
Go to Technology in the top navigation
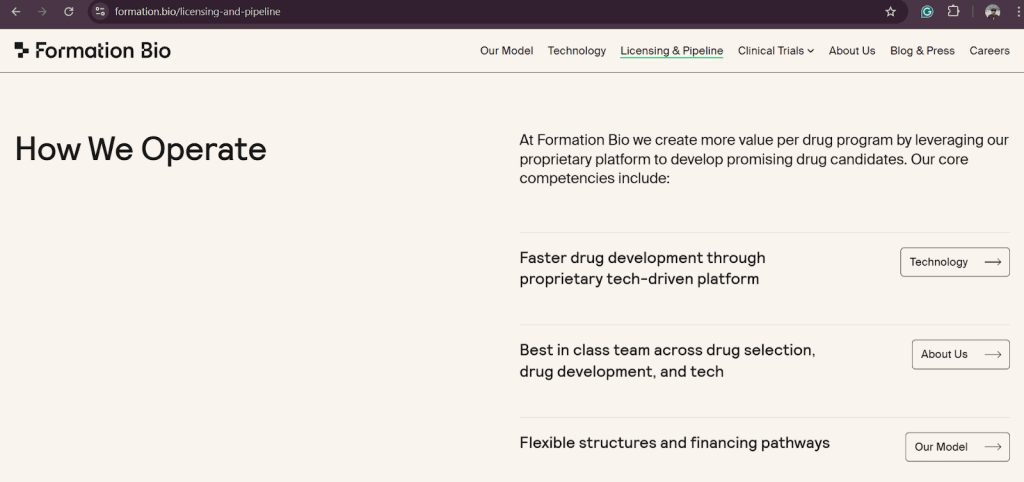coord(576,51)
